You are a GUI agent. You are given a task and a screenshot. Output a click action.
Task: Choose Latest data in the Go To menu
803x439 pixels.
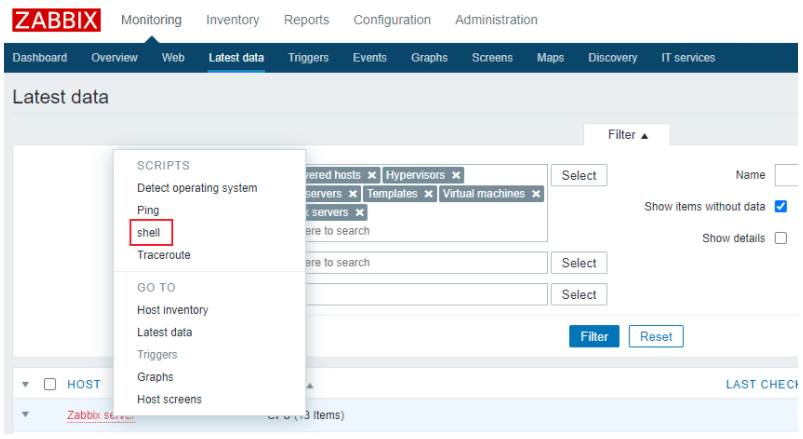[x=164, y=332]
